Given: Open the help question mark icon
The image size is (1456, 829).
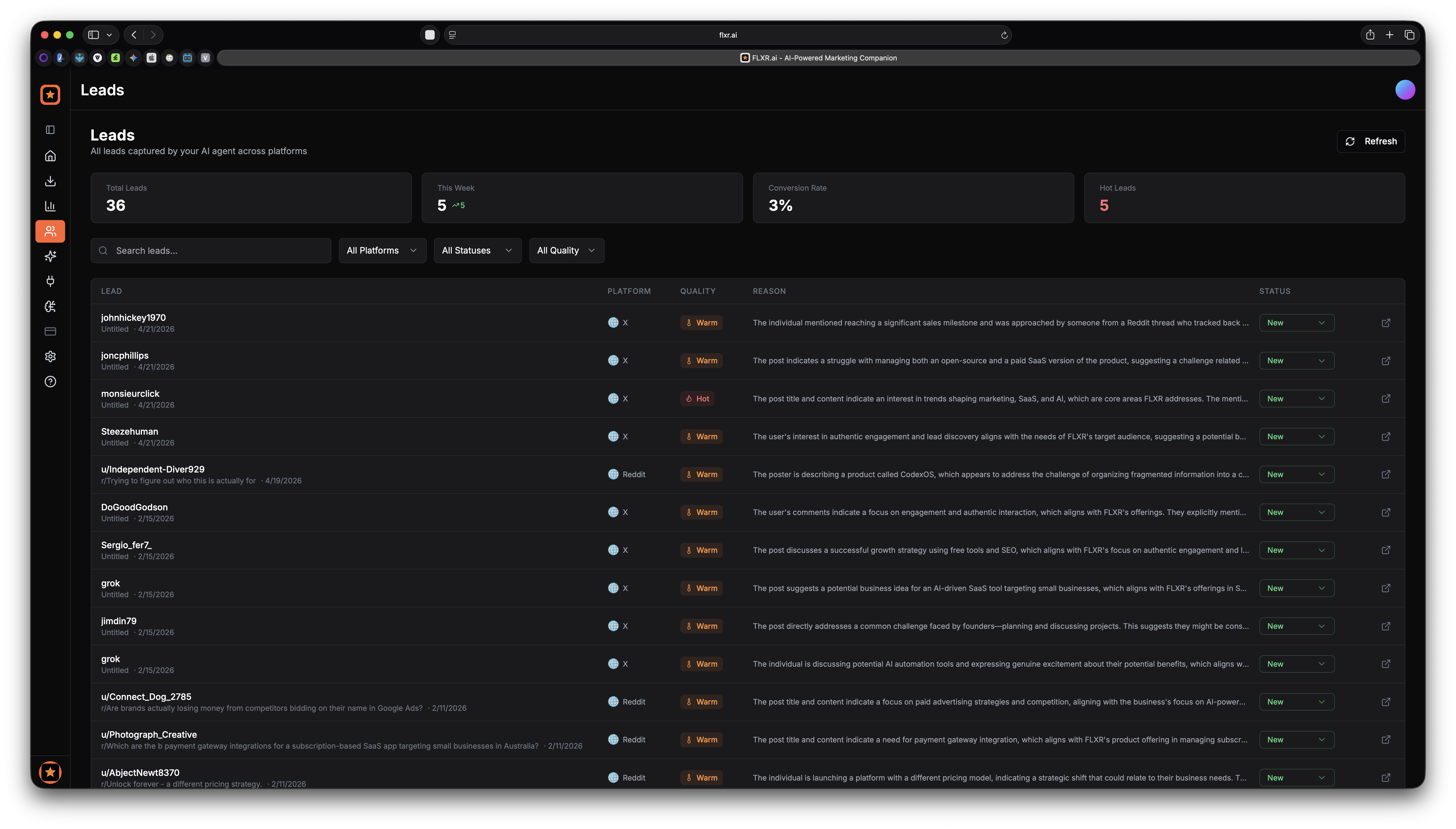Looking at the screenshot, I should pos(50,382).
